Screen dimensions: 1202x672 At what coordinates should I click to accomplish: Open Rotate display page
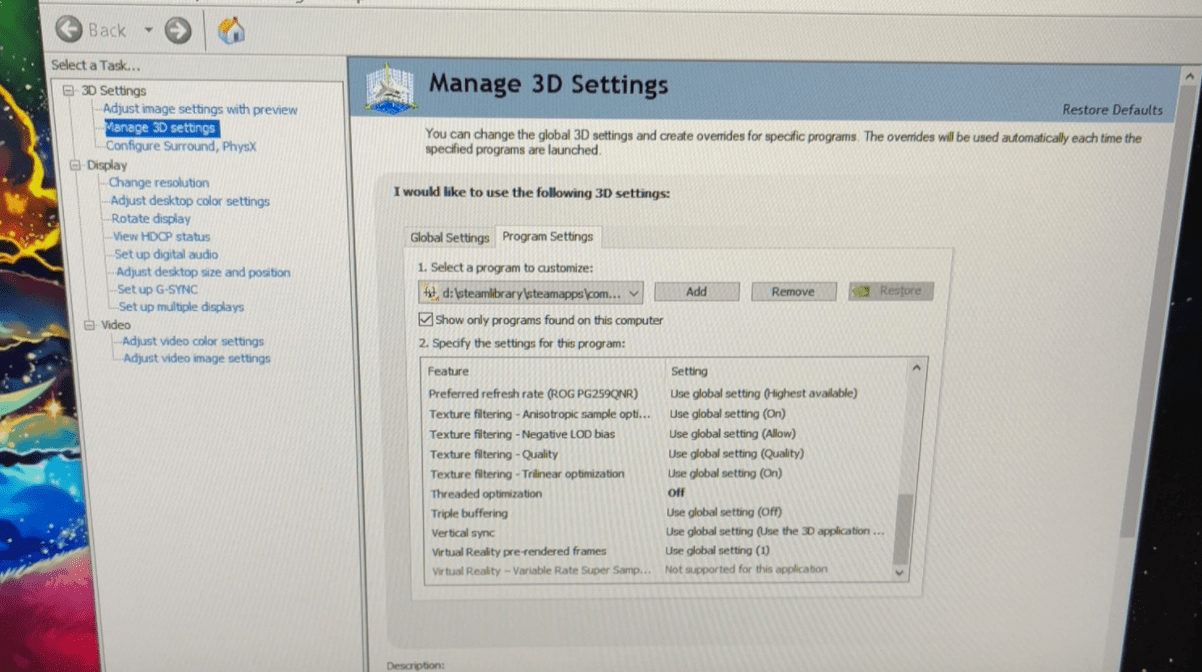pos(151,219)
